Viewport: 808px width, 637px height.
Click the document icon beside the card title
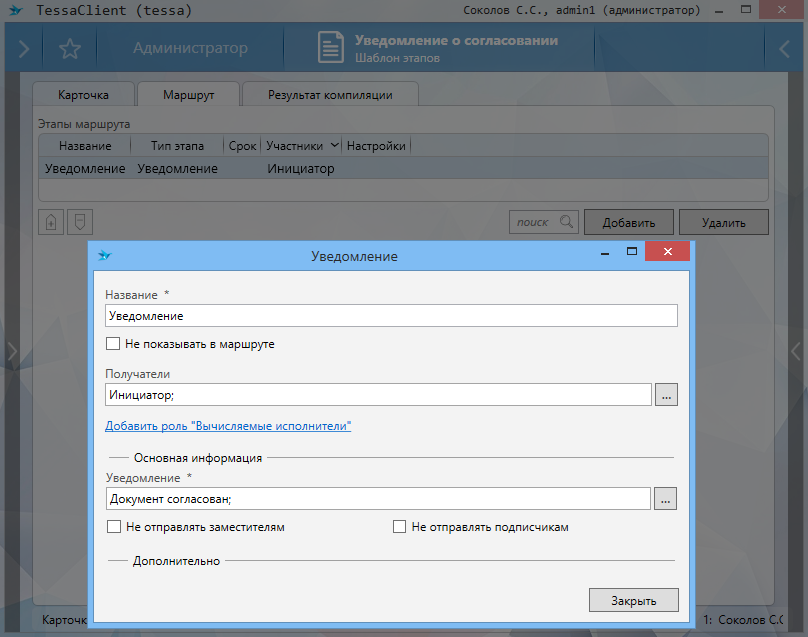tap(330, 48)
